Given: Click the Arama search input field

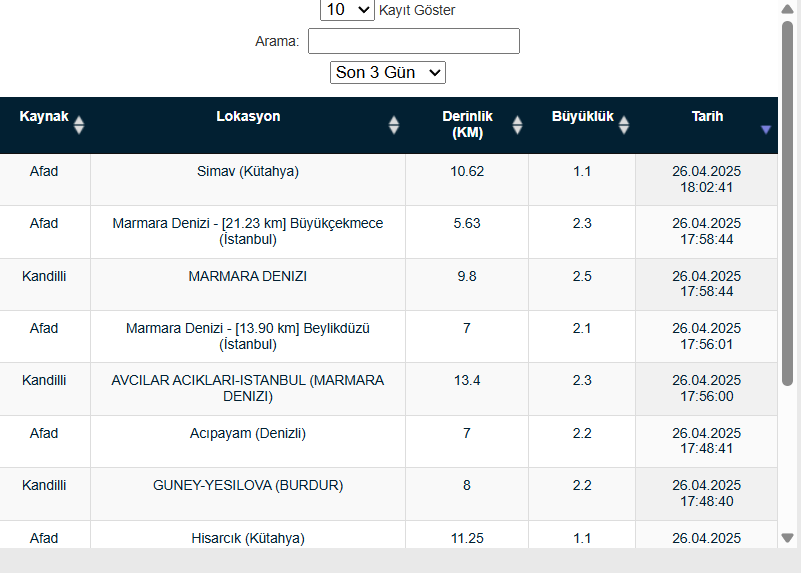Looking at the screenshot, I should (x=414, y=41).
